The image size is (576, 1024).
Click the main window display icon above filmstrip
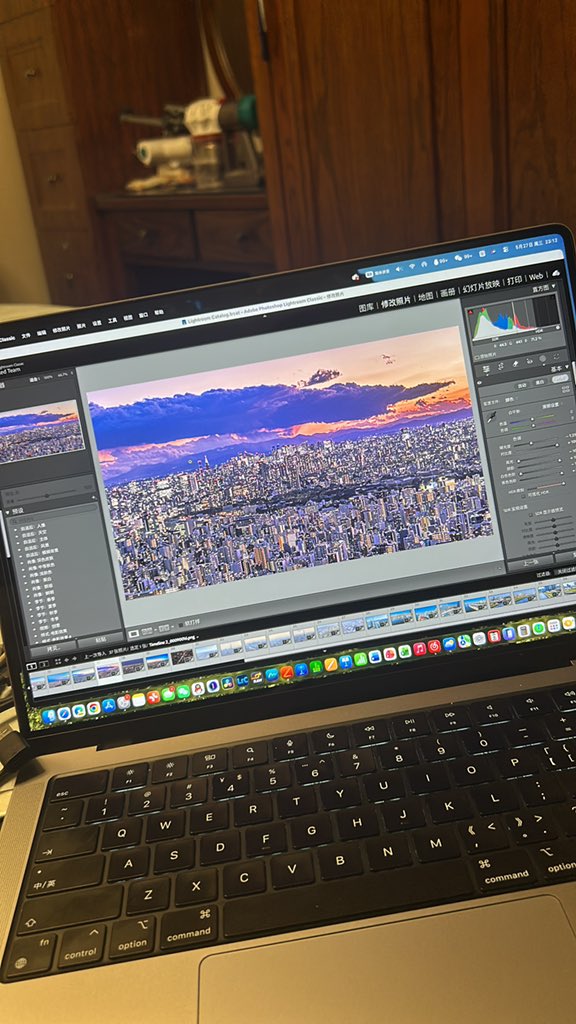[x=31, y=665]
